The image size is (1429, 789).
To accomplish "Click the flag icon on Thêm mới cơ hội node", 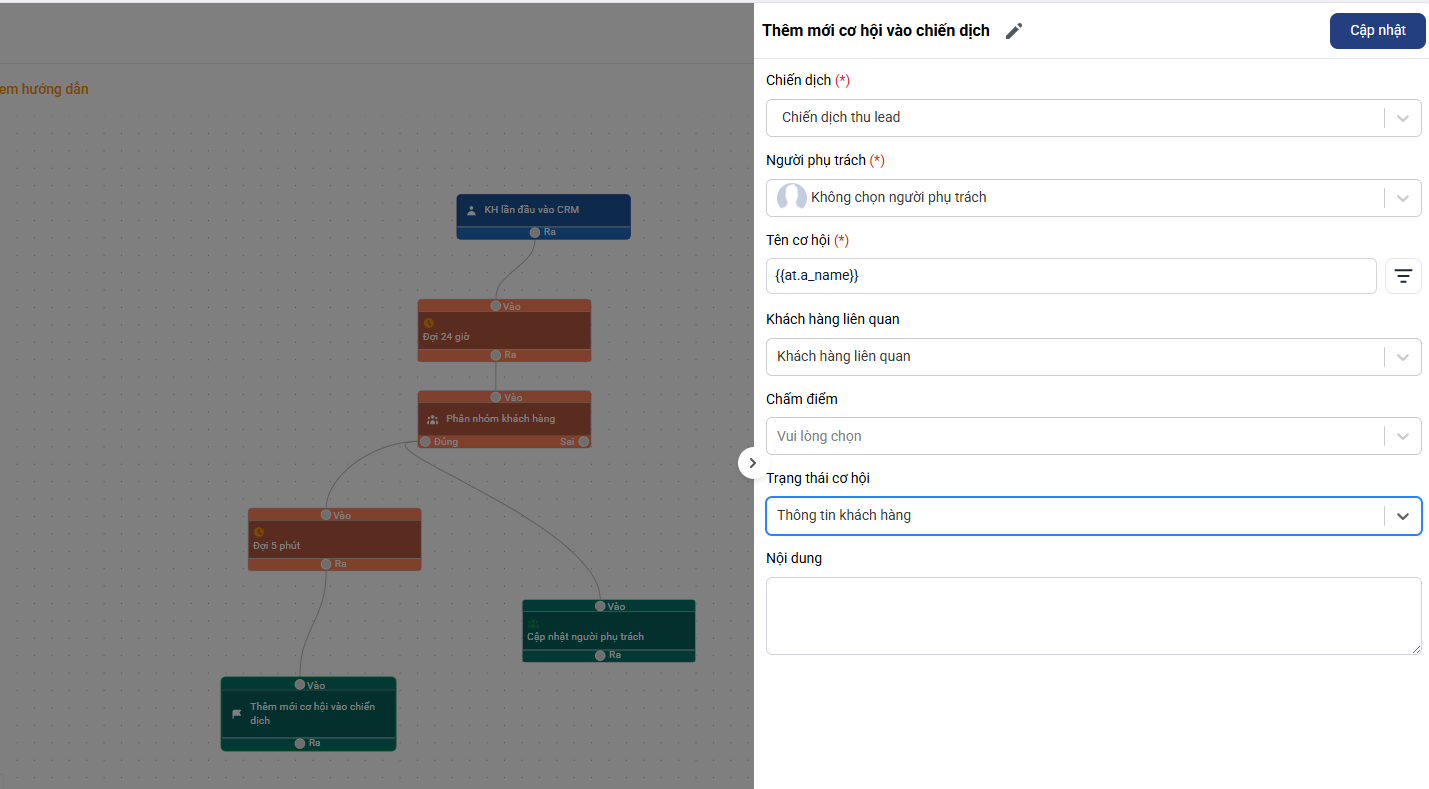I will tap(237, 714).
